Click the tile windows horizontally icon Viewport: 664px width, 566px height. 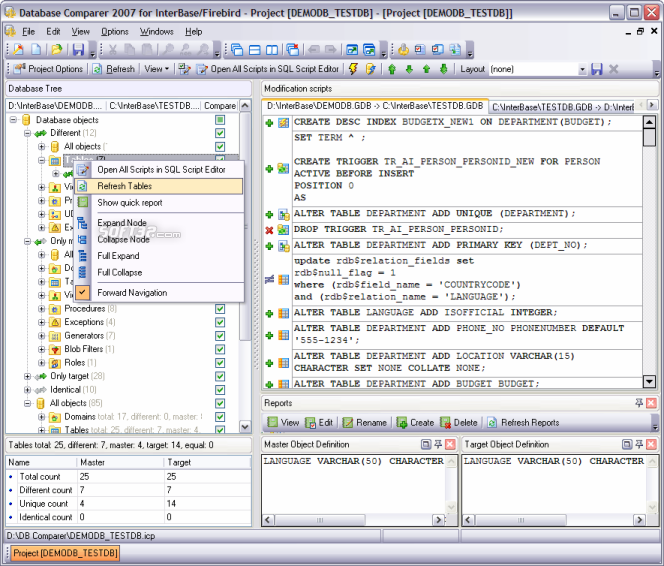pyautogui.click(x=255, y=50)
